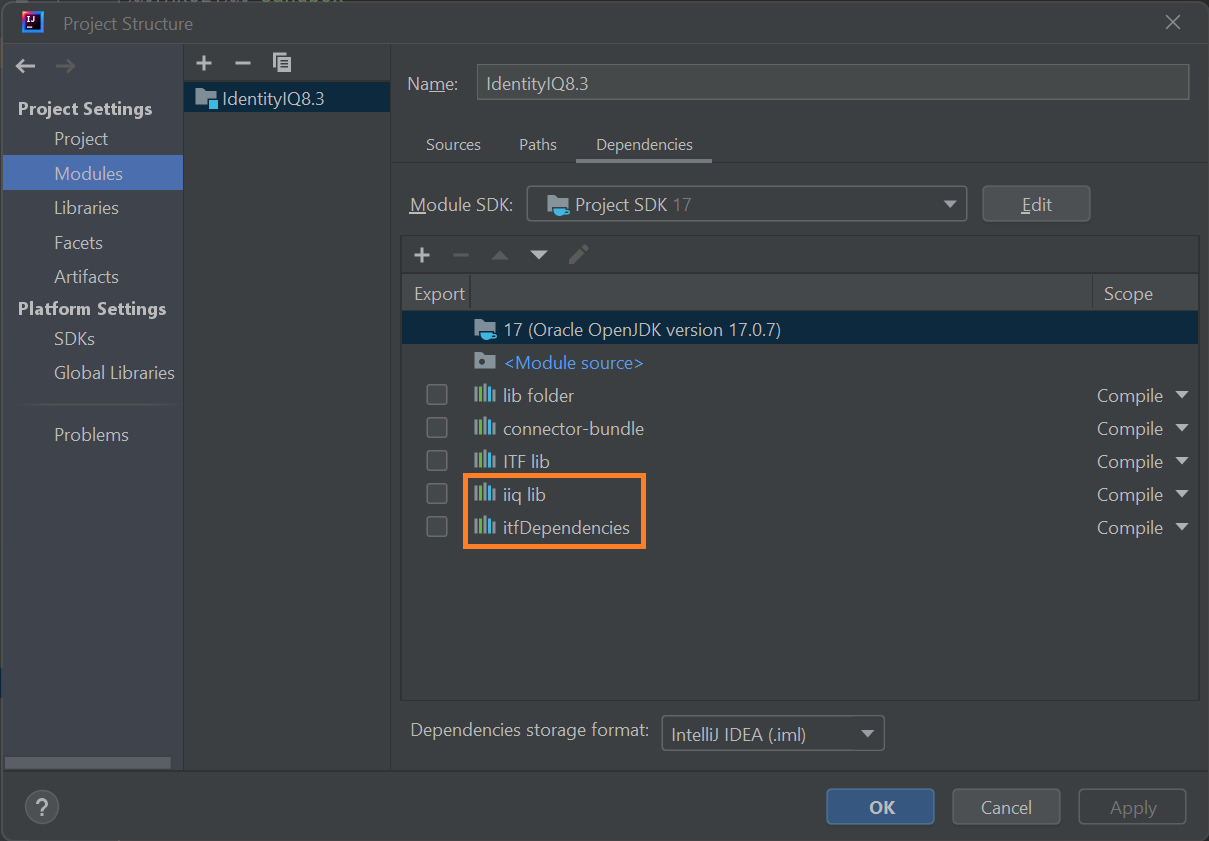Add a new module with plus icon

[x=204, y=63]
